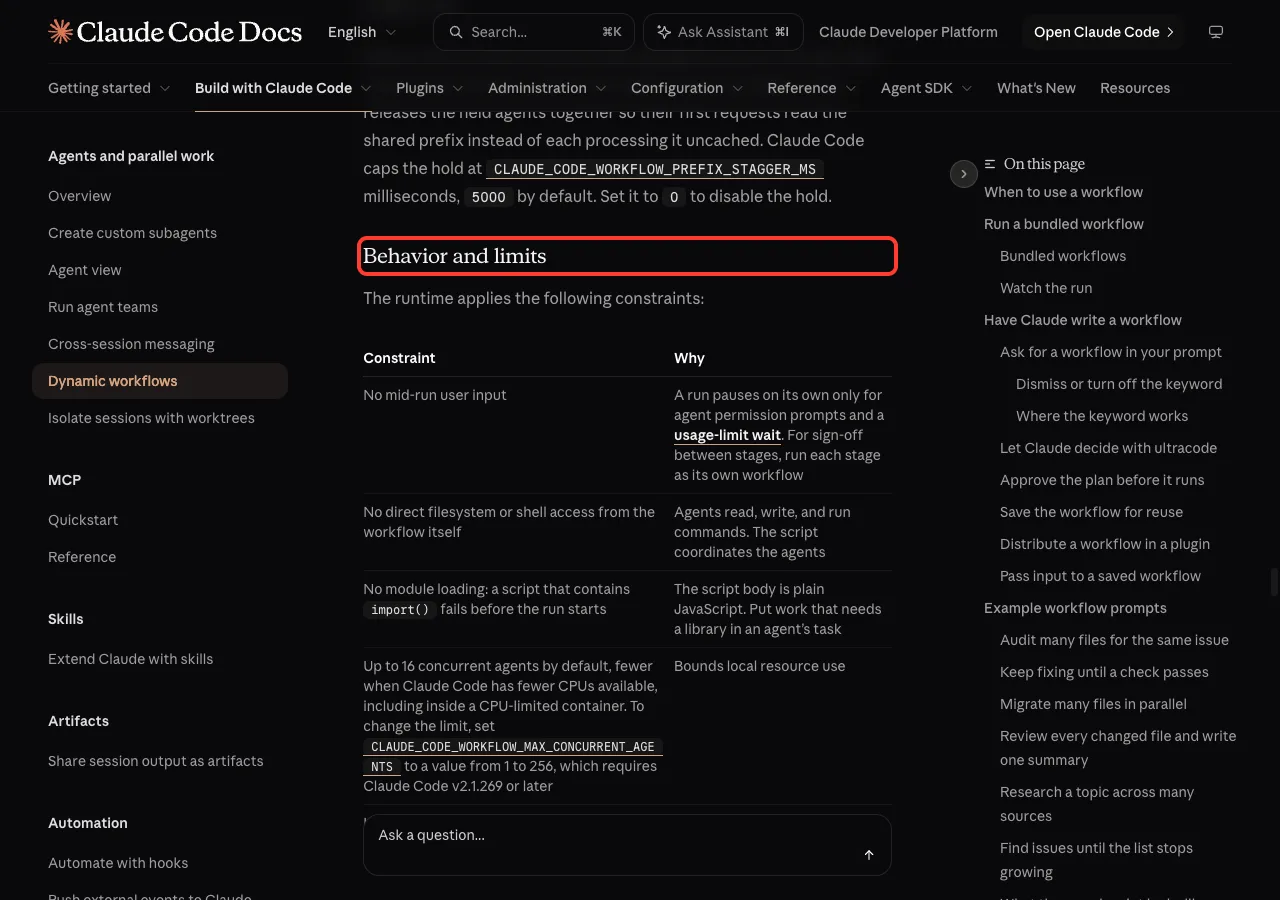Open the Agent SDK dropdown menu
Image resolution: width=1280 pixels, height=900 pixels.
[x=927, y=88]
